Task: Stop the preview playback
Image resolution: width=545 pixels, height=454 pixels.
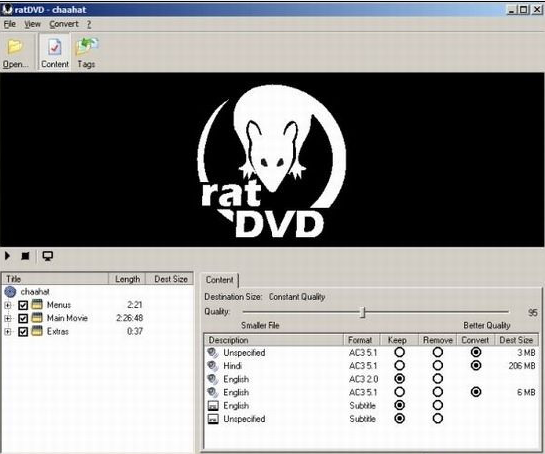Action: pos(25,256)
